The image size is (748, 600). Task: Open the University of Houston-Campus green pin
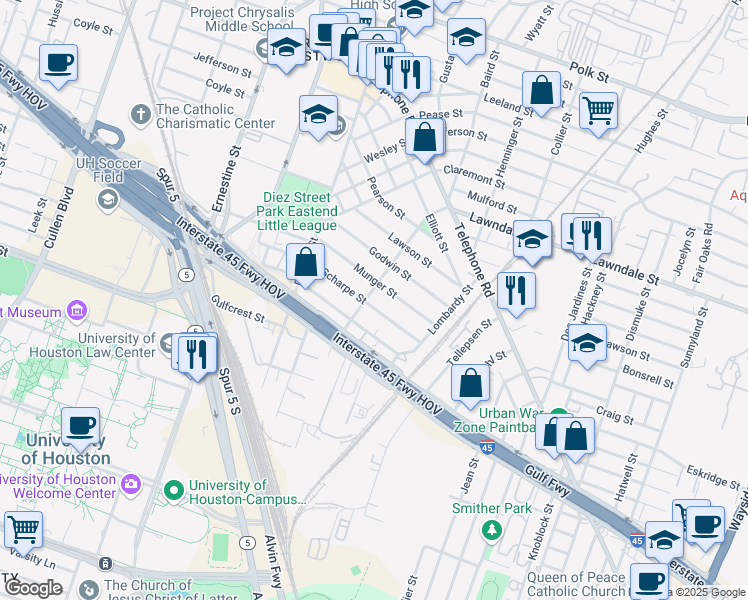(x=174, y=491)
